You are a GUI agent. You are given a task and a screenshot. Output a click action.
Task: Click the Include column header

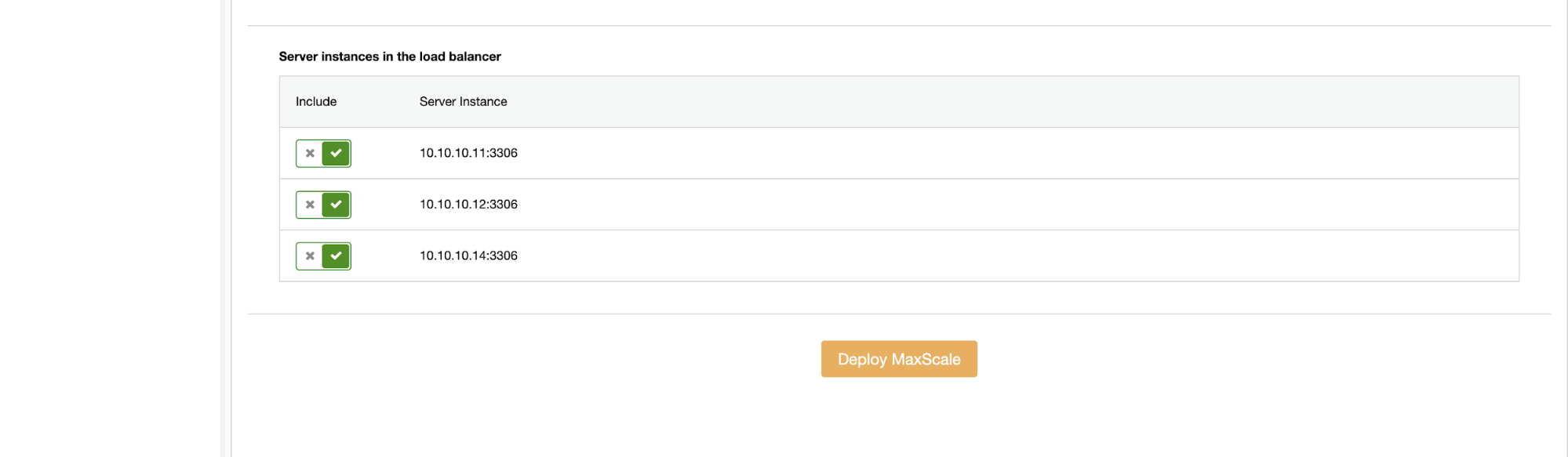(x=316, y=102)
